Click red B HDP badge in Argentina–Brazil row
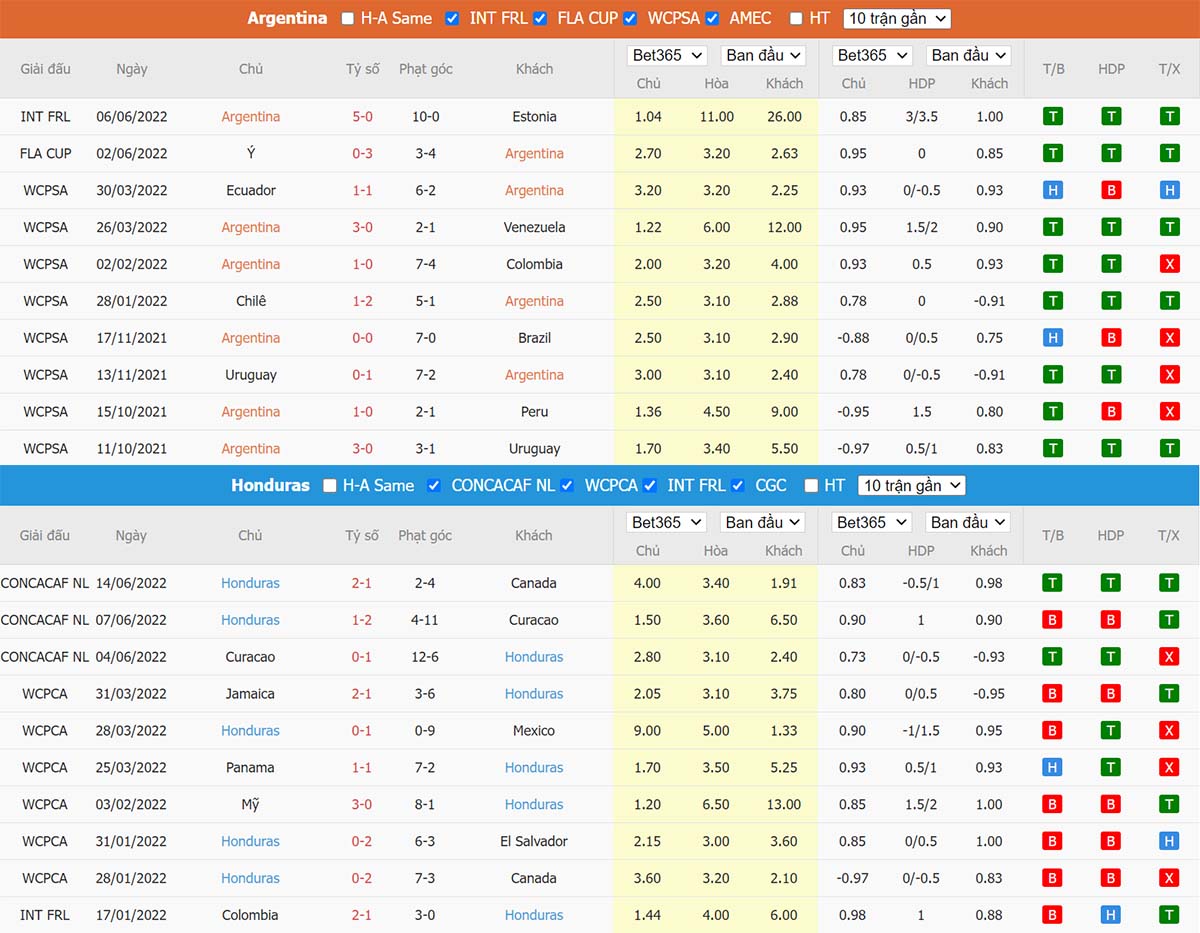The height and width of the screenshot is (933, 1200). point(1111,338)
